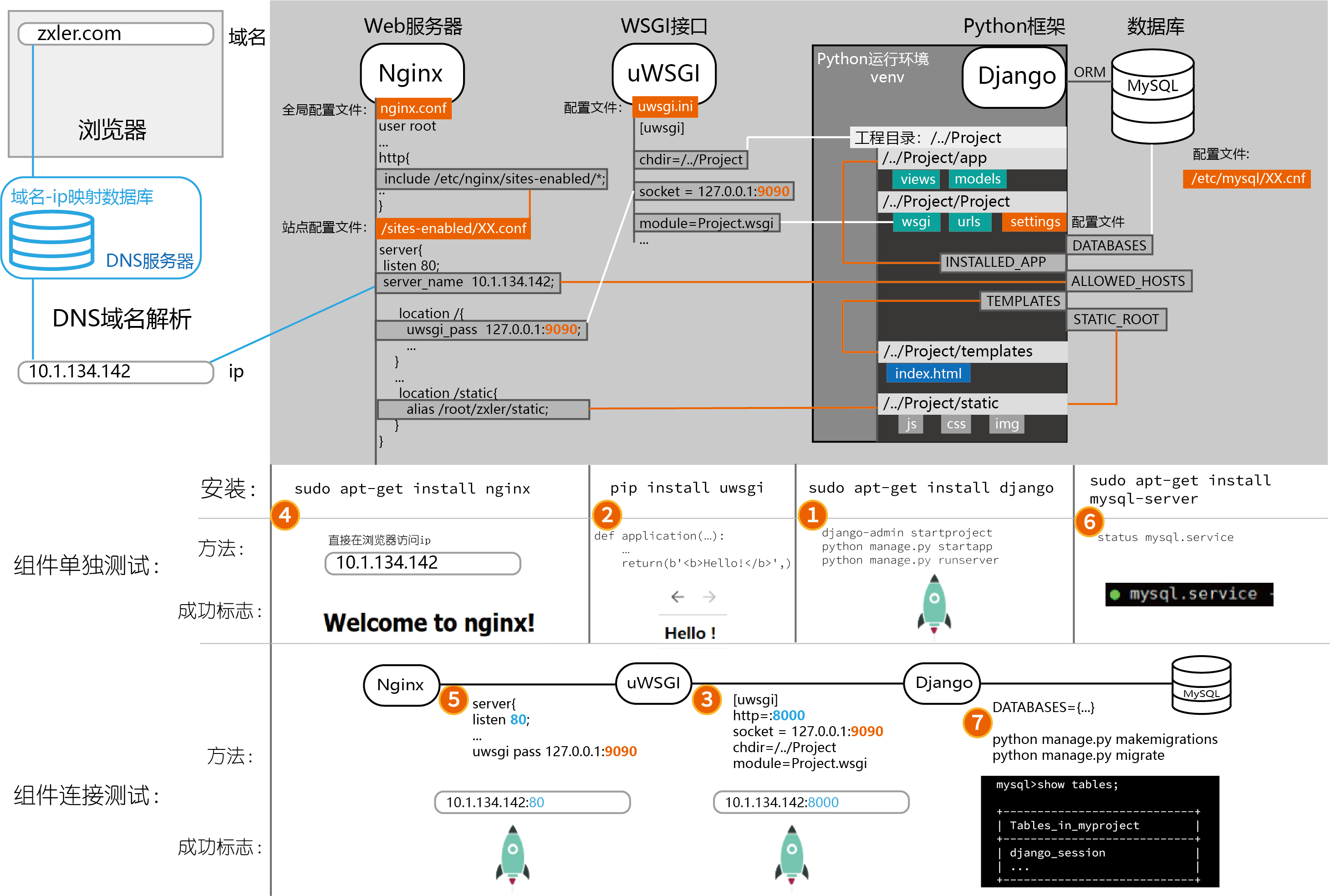Select the models file tag
Viewport: 1330px width, 896px height.
pyautogui.click(x=978, y=179)
